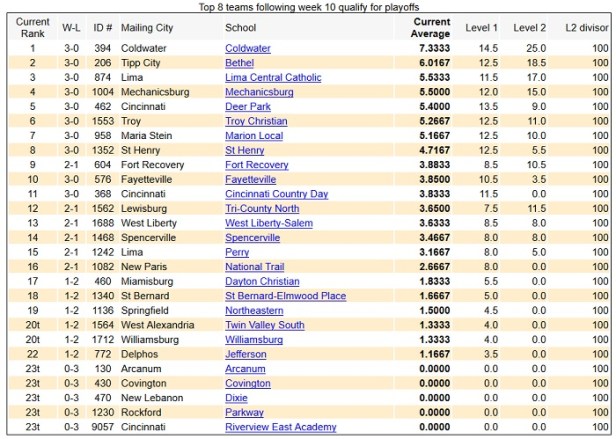Open the Dayton Christian link
This screenshot has height=439, width=616.
pos(261,282)
